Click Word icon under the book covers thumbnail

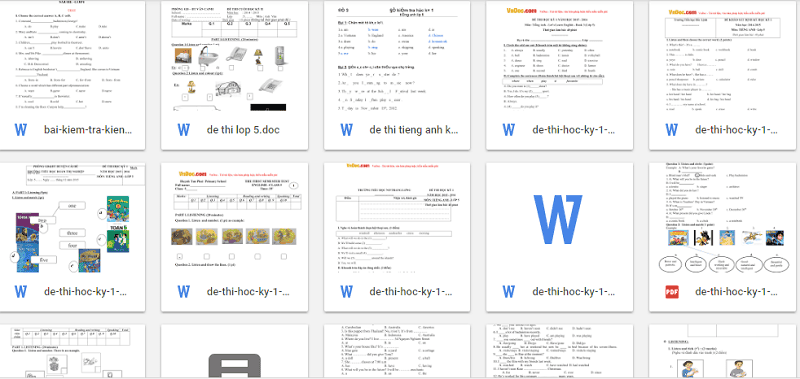[21, 292]
